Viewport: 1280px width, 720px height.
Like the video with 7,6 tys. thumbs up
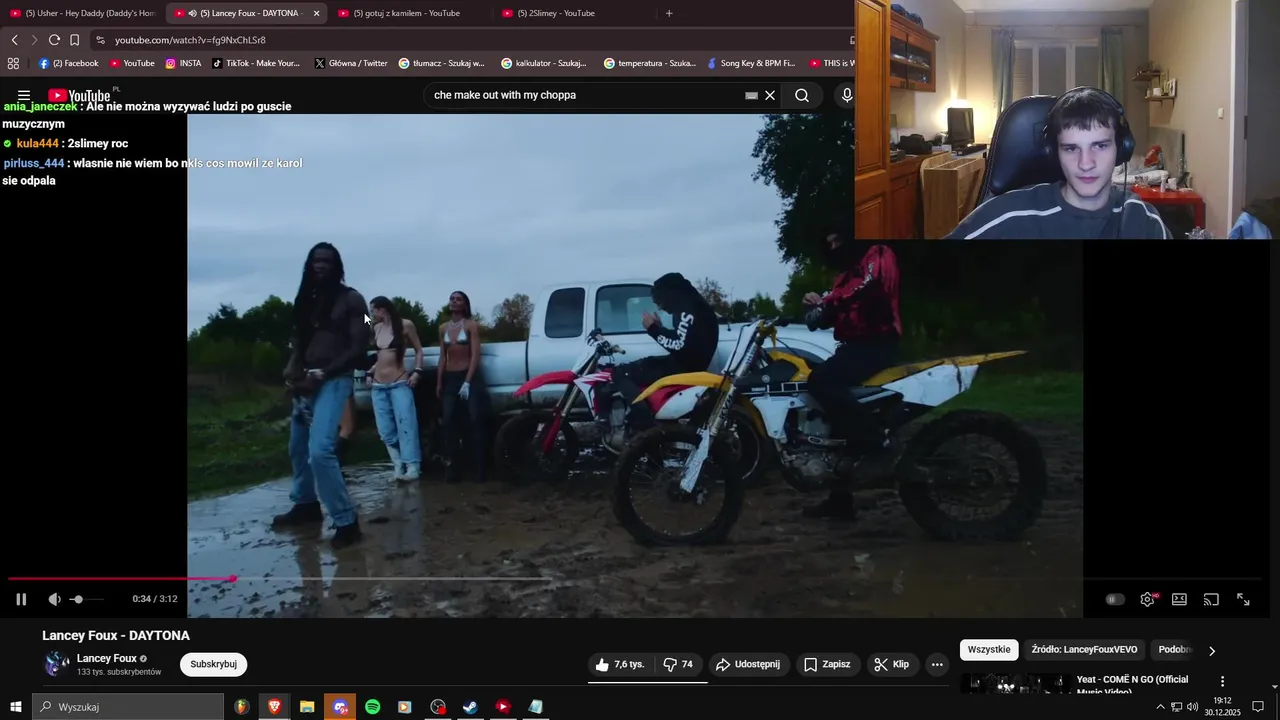(x=620, y=664)
